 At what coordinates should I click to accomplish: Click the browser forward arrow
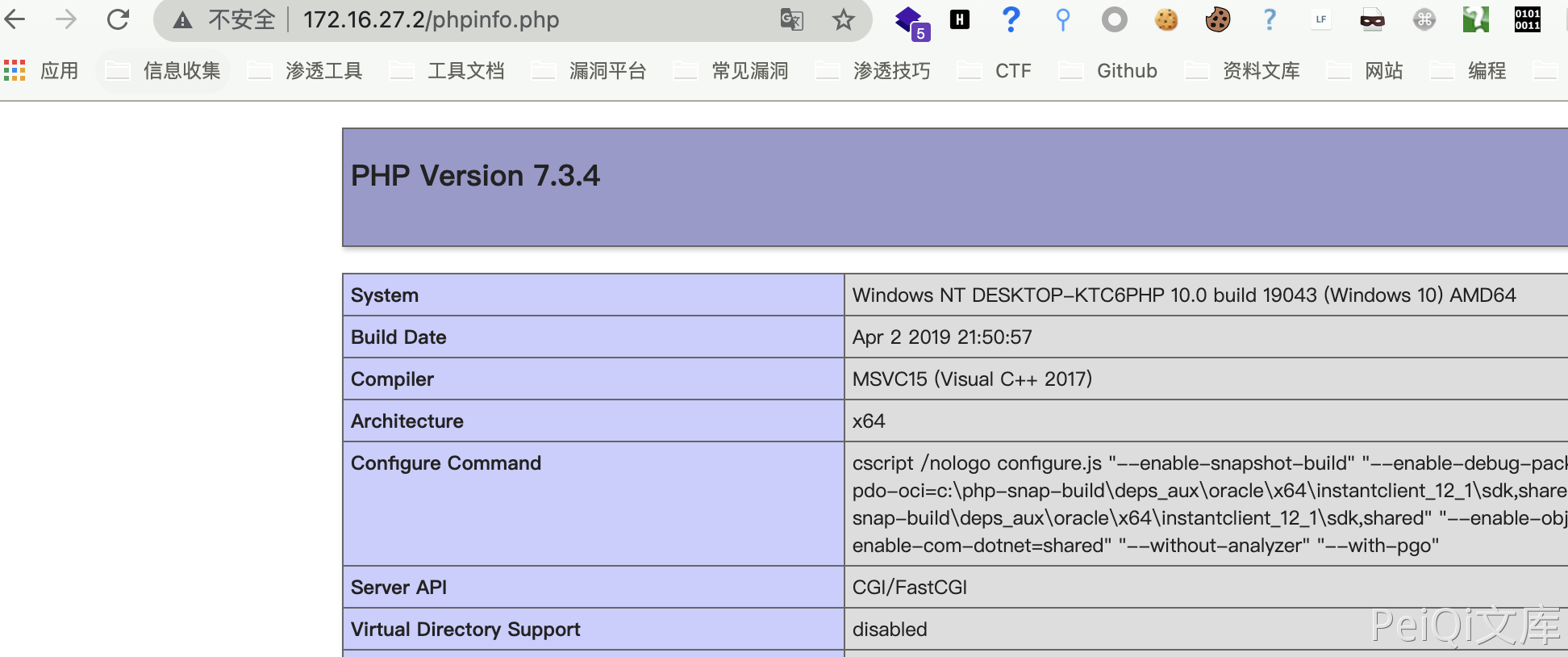pos(66,19)
